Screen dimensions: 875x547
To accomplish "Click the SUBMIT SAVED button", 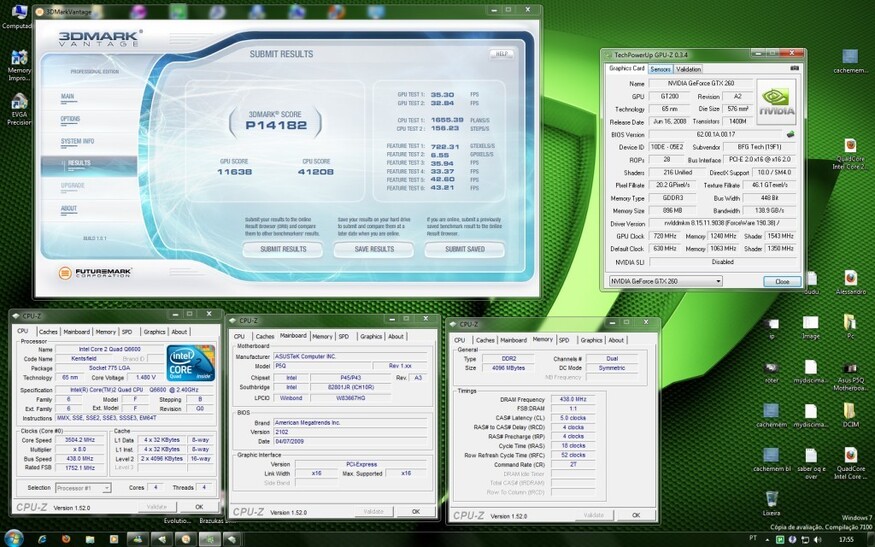I will pyautogui.click(x=465, y=249).
